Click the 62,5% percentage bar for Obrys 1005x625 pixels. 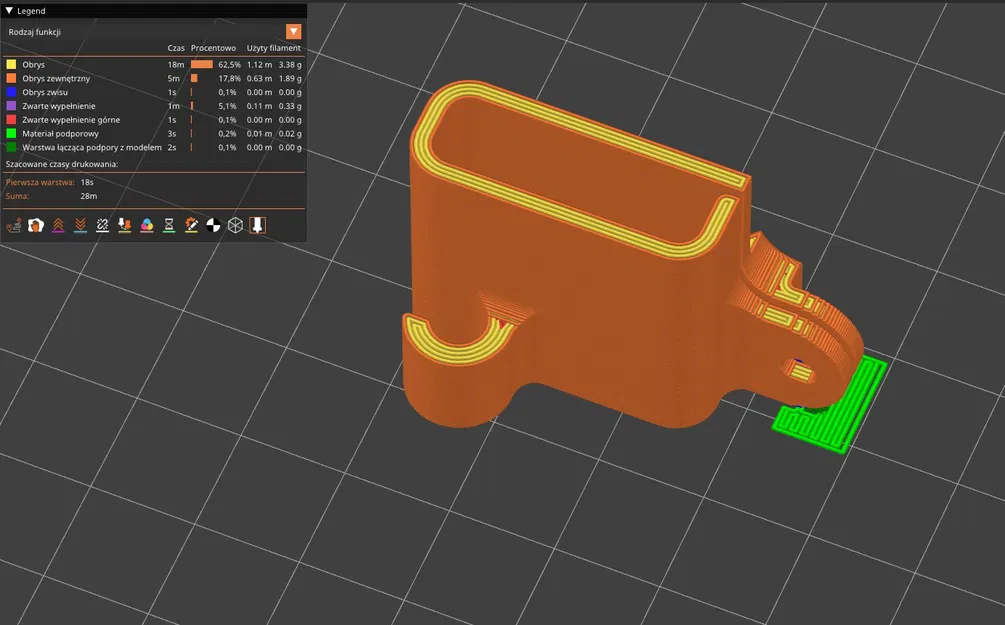(x=202, y=65)
